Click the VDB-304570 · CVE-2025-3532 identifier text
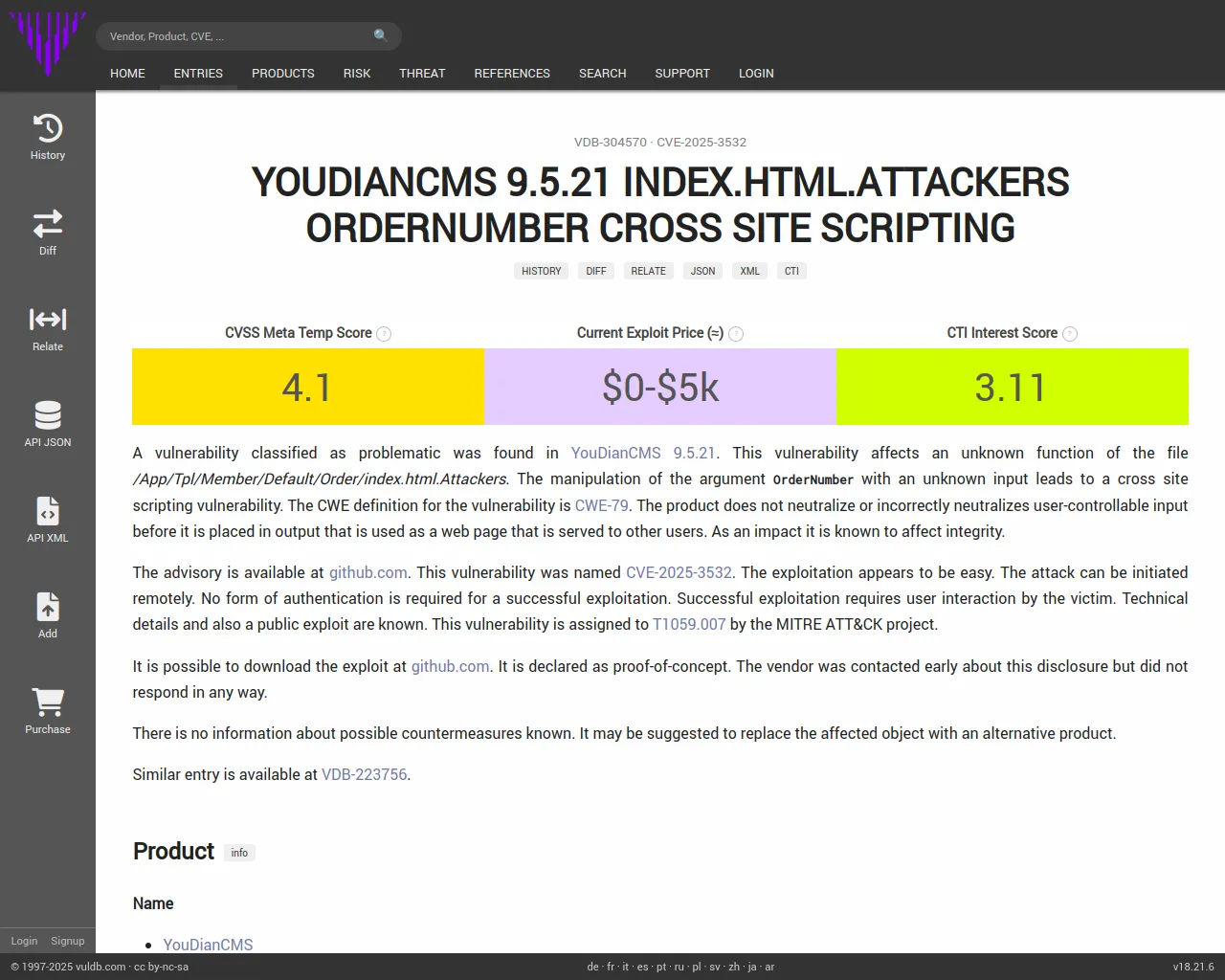 660,142
